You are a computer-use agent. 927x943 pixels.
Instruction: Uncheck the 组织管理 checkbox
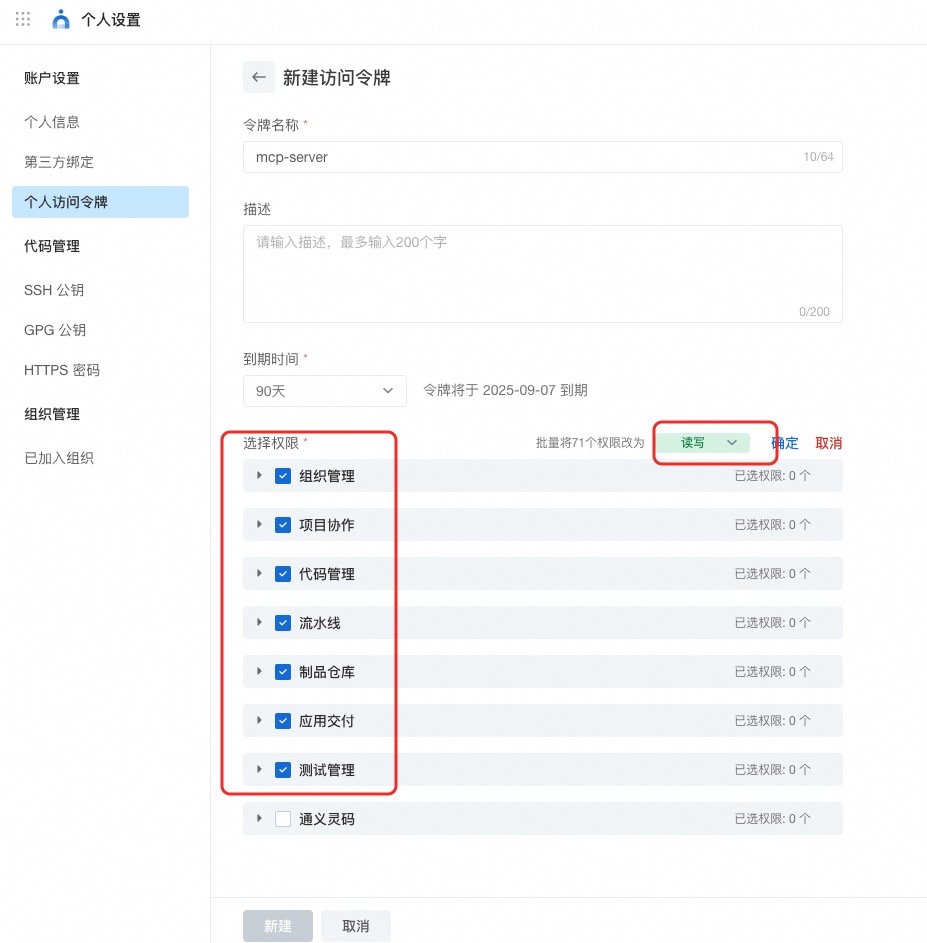click(283, 476)
